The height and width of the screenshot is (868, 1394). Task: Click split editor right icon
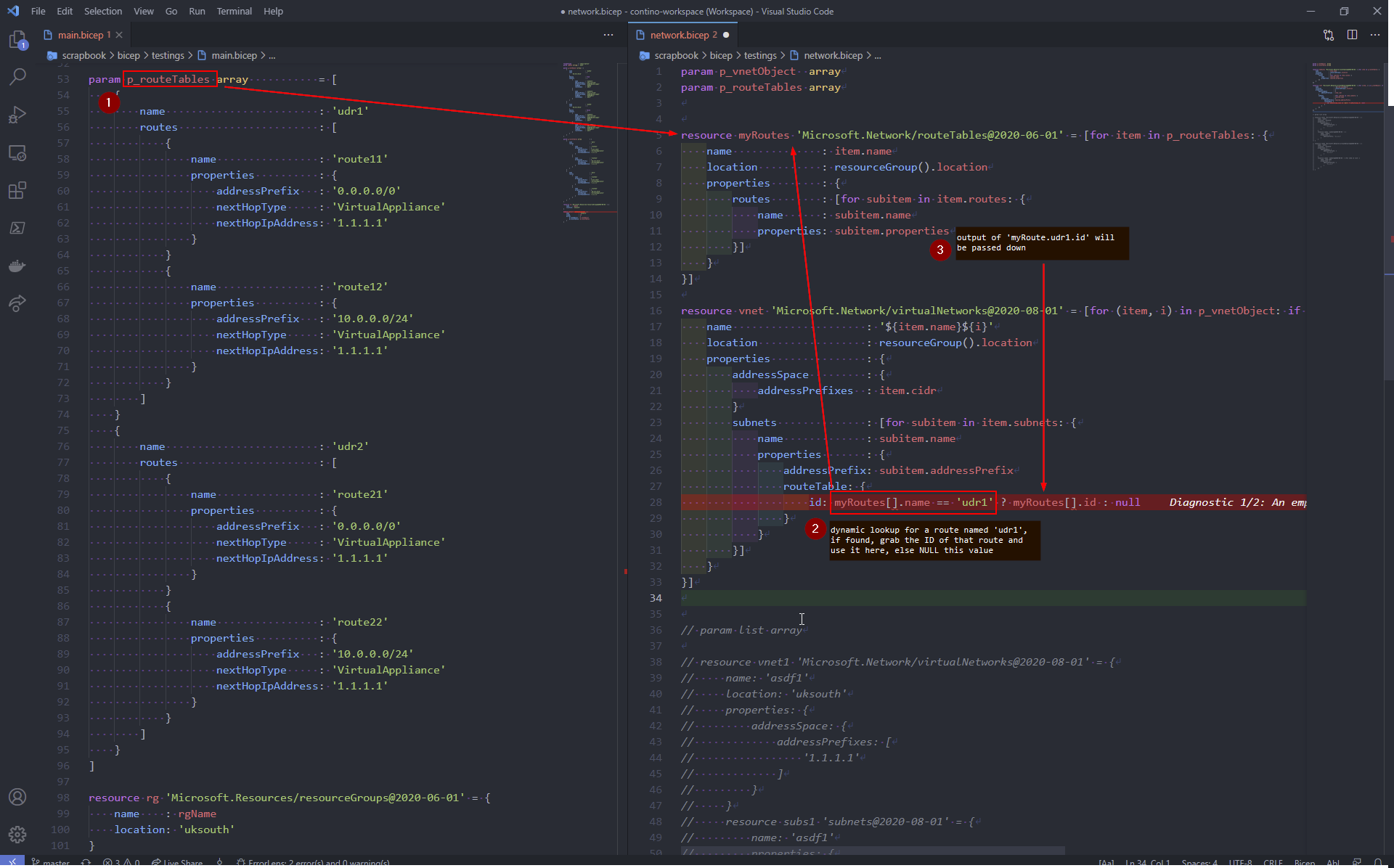pyautogui.click(x=1352, y=35)
